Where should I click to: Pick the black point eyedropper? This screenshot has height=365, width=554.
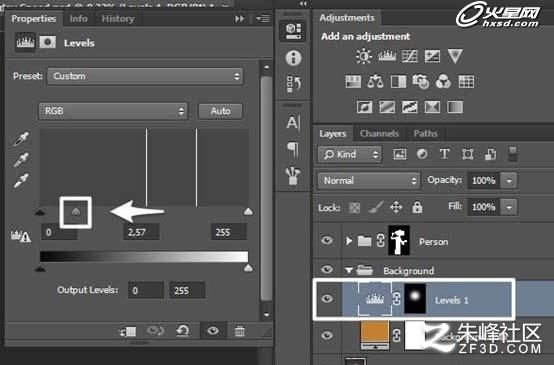(21, 139)
